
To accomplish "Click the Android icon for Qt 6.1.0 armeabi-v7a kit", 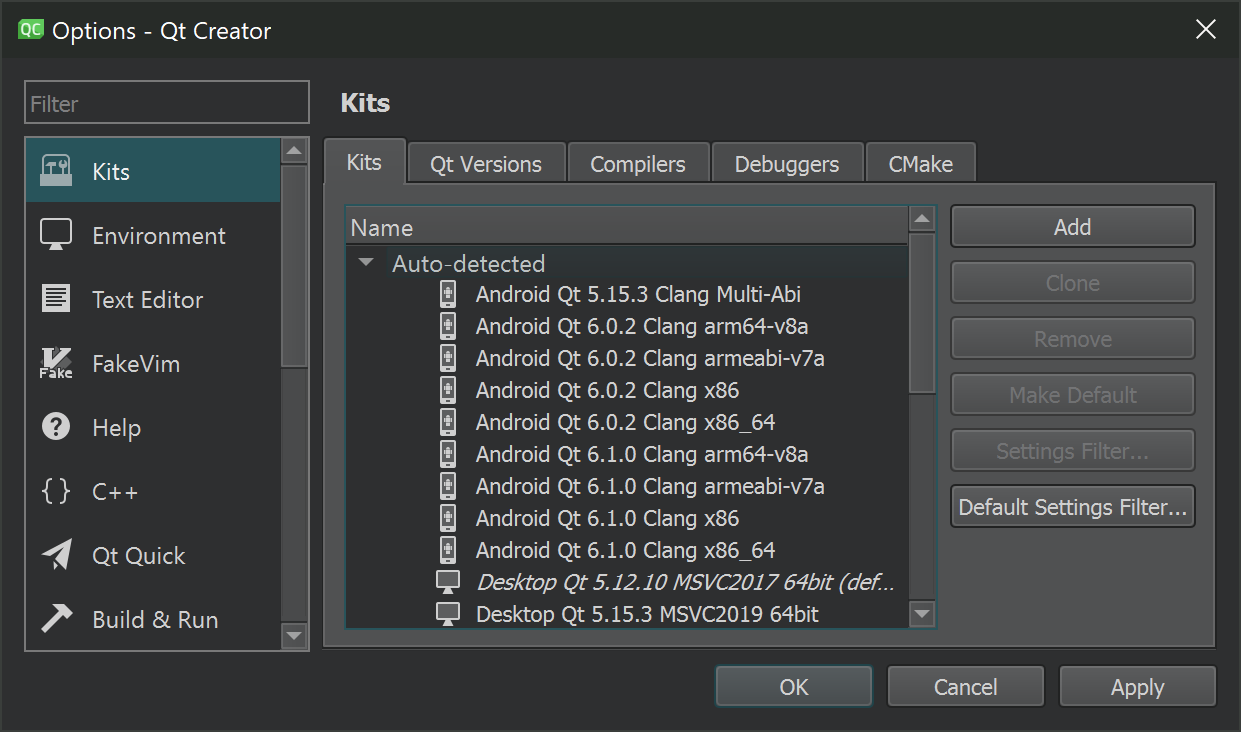I will (x=448, y=486).
